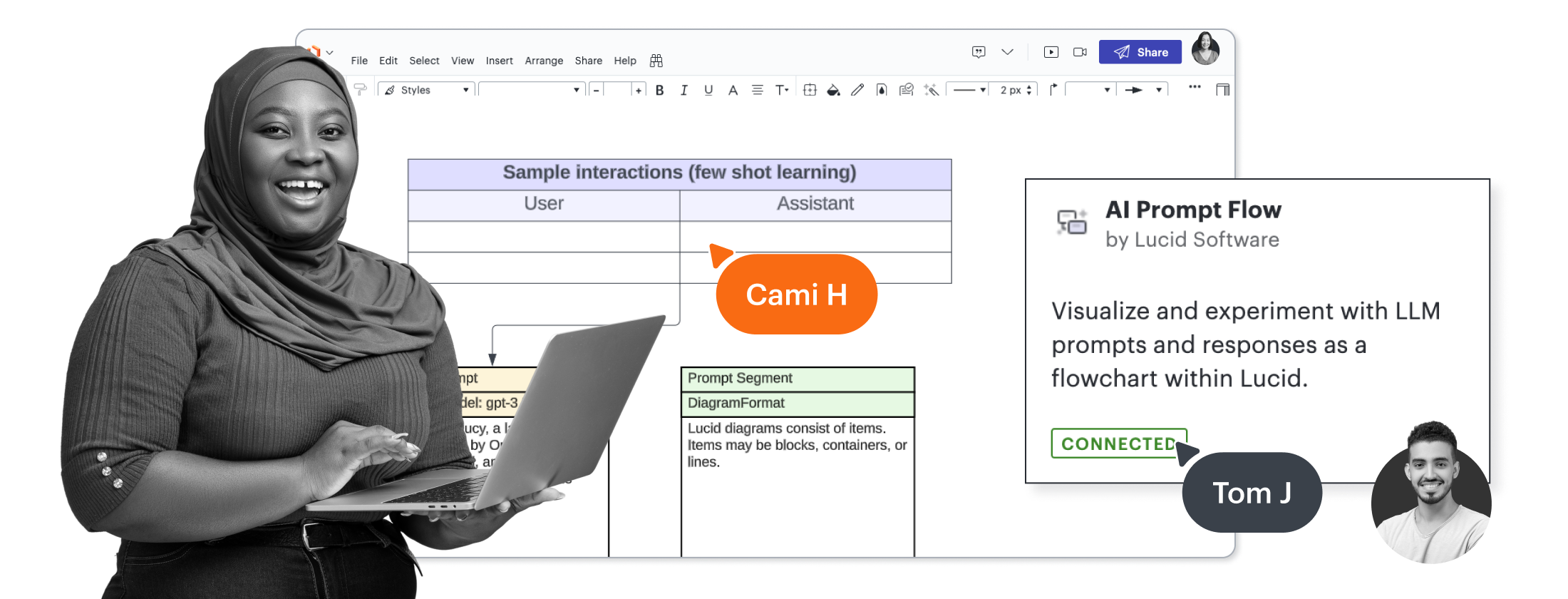
Task: Click the video camera icon
Action: click(x=1080, y=52)
